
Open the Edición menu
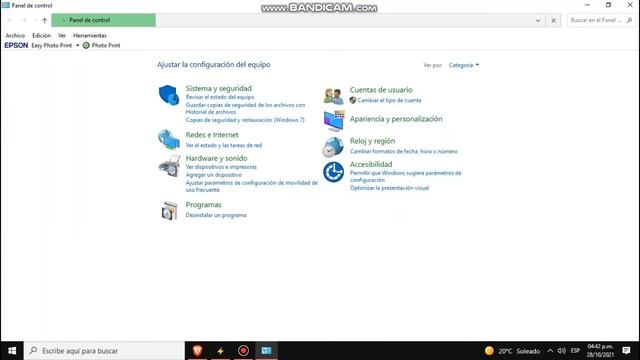tap(41, 36)
